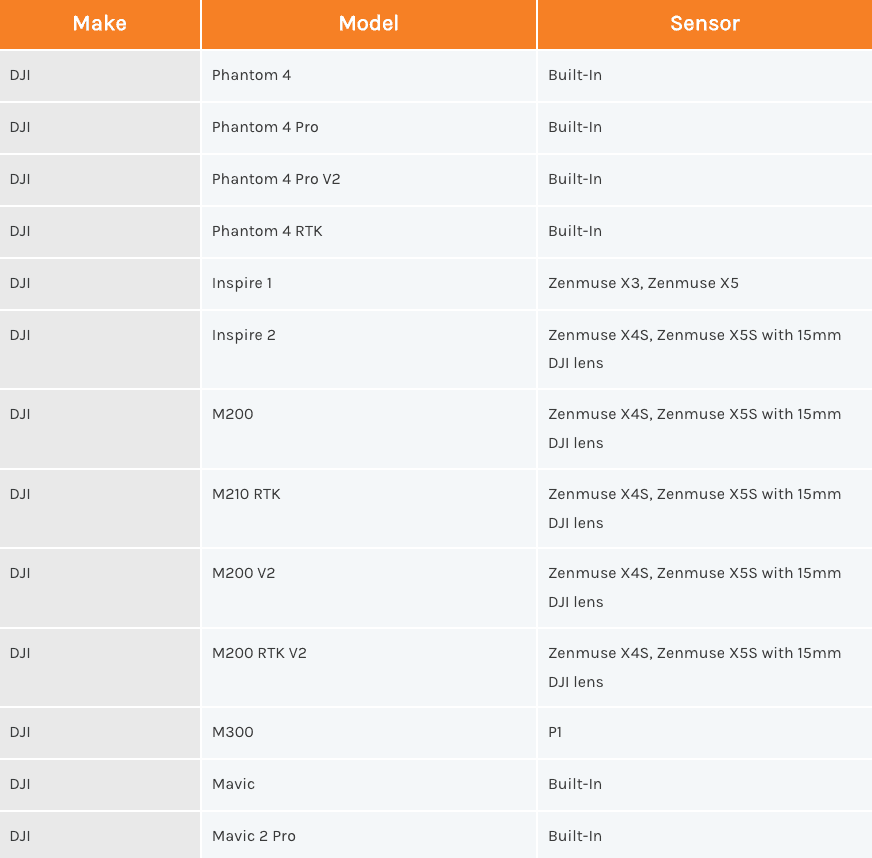Click DJI make in M300 row
Image resolution: width=872 pixels, height=858 pixels.
point(100,733)
